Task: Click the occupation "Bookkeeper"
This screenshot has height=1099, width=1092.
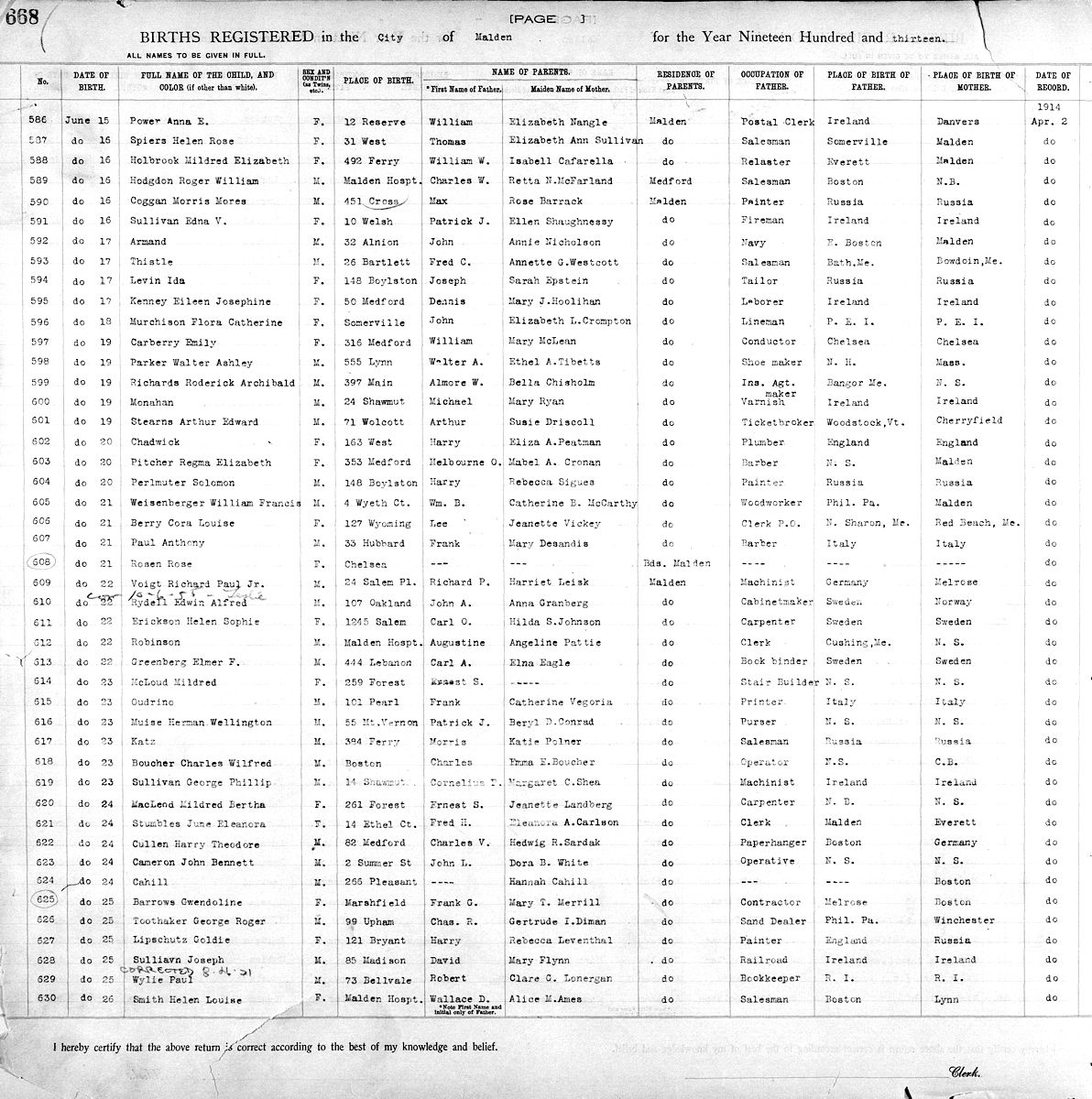Action: pyautogui.click(x=772, y=979)
